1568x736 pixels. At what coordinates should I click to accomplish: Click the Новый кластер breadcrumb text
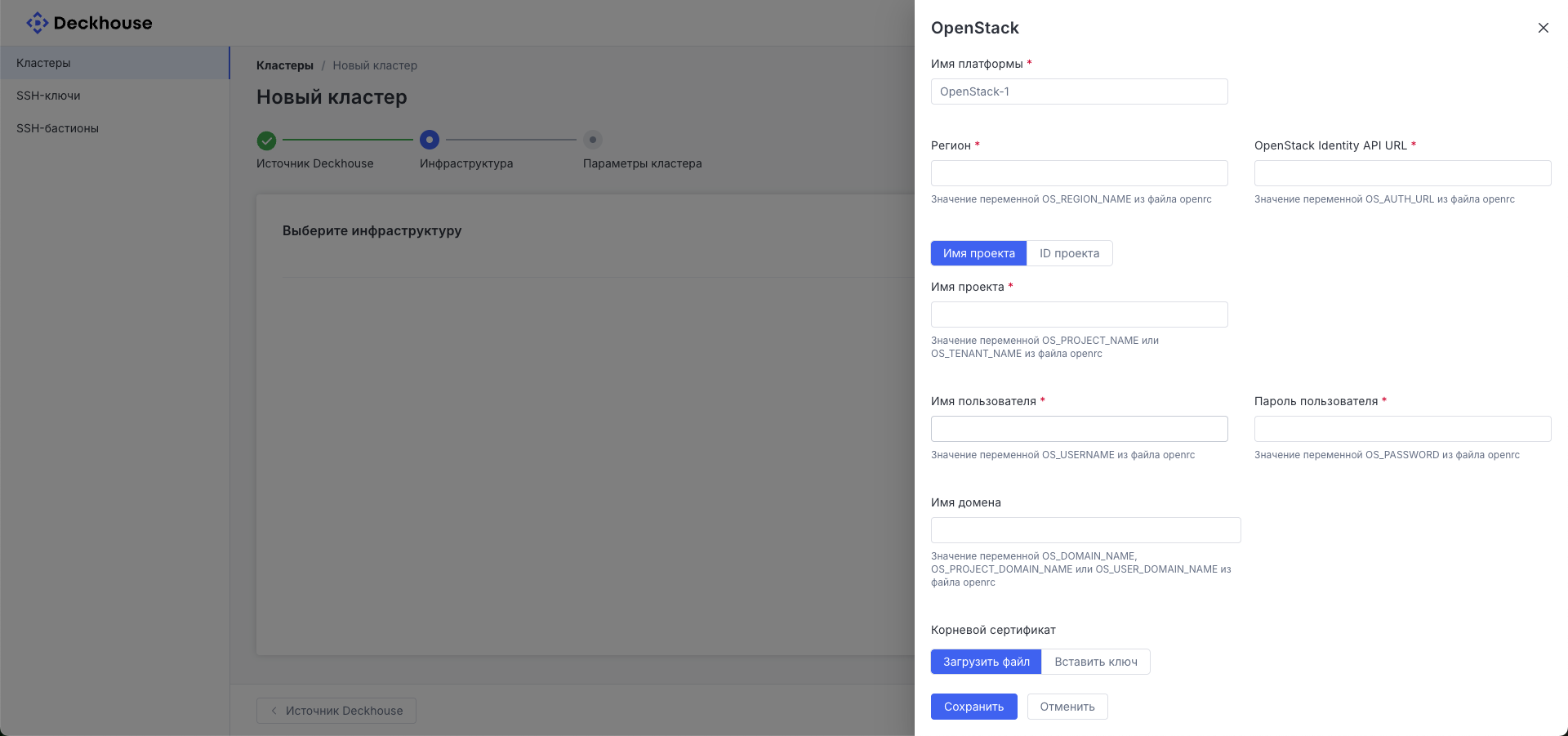375,65
